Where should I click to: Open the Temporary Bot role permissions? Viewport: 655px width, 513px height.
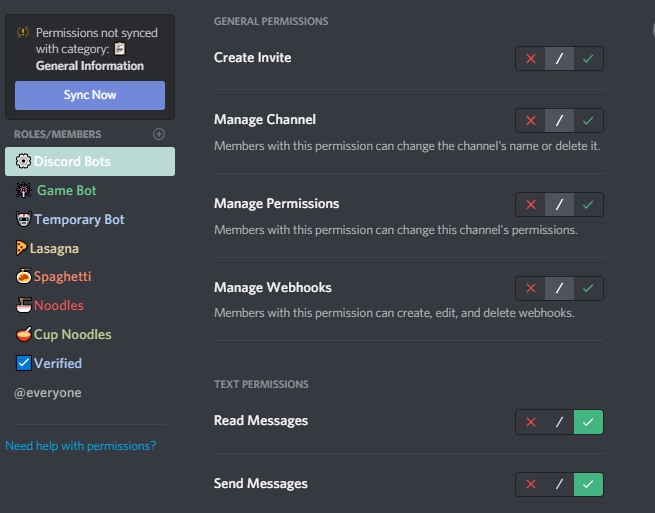coord(79,219)
